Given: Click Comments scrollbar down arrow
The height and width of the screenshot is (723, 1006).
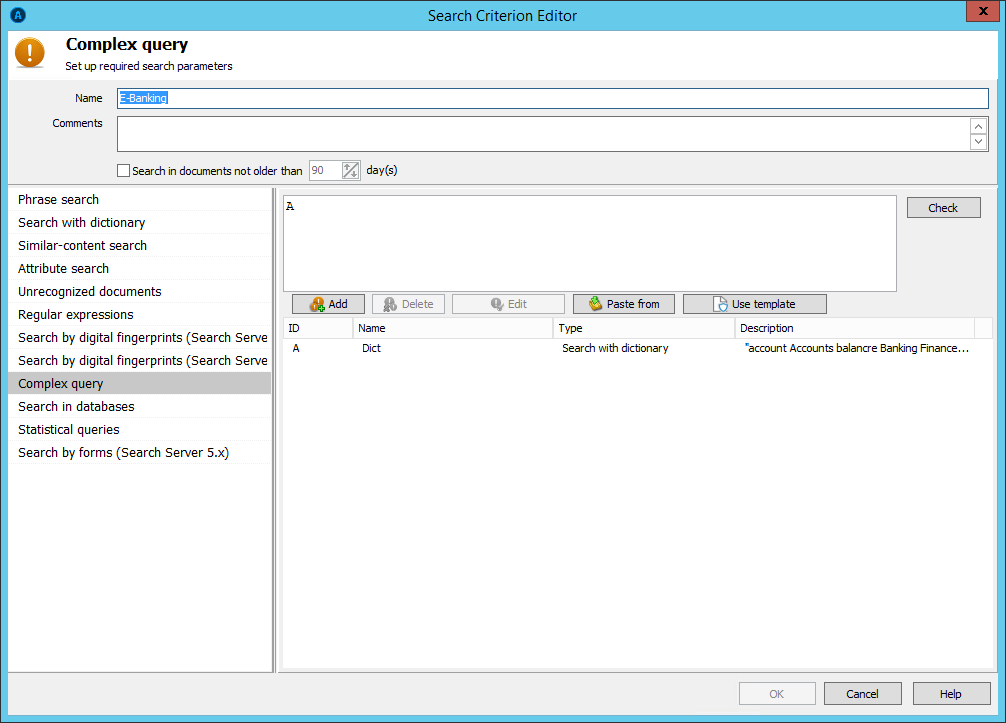Looking at the screenshot, I should pyautogui.click(x=978, y=142).
